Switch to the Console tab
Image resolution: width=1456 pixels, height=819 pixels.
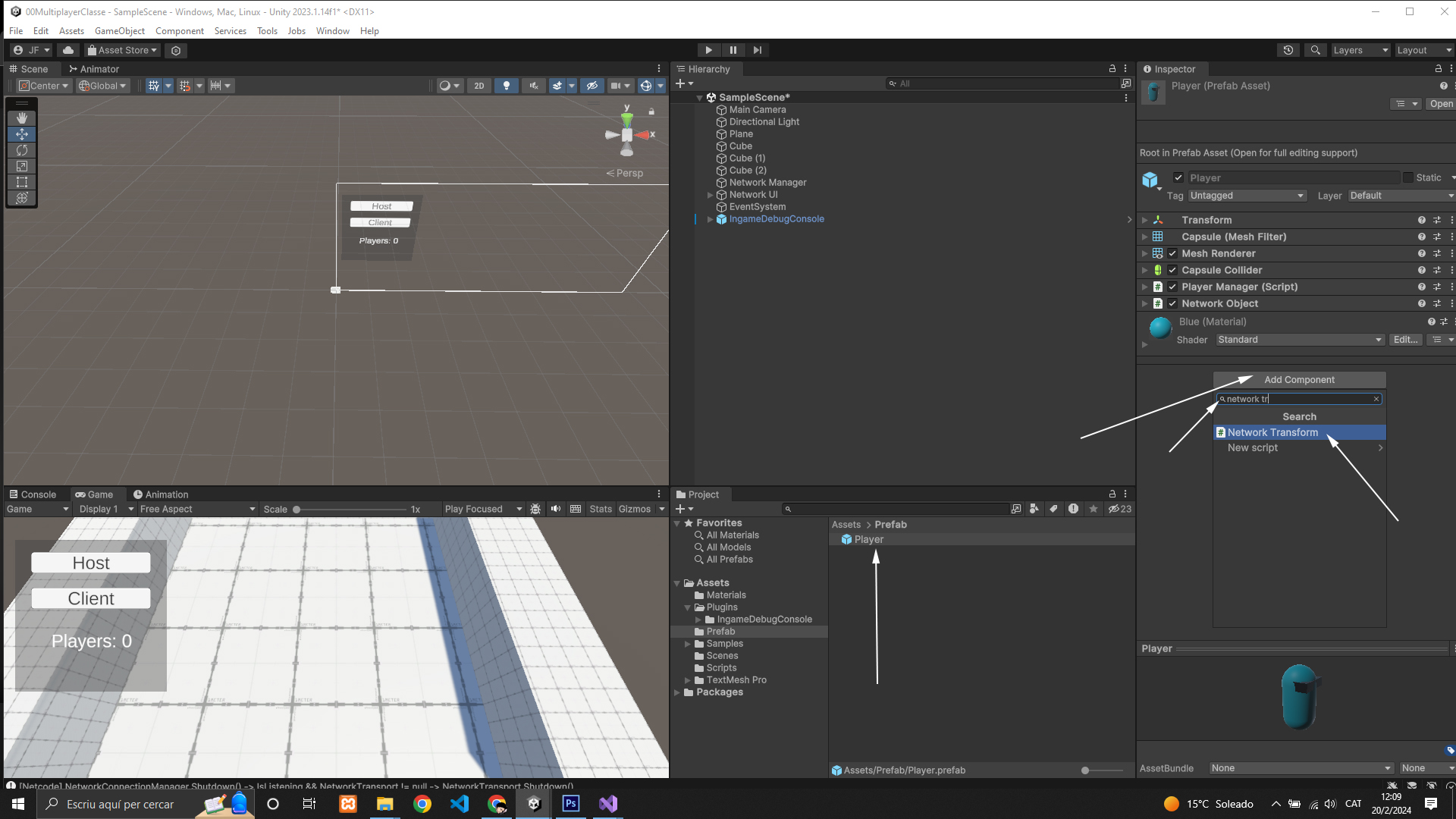tap(33, 494)
